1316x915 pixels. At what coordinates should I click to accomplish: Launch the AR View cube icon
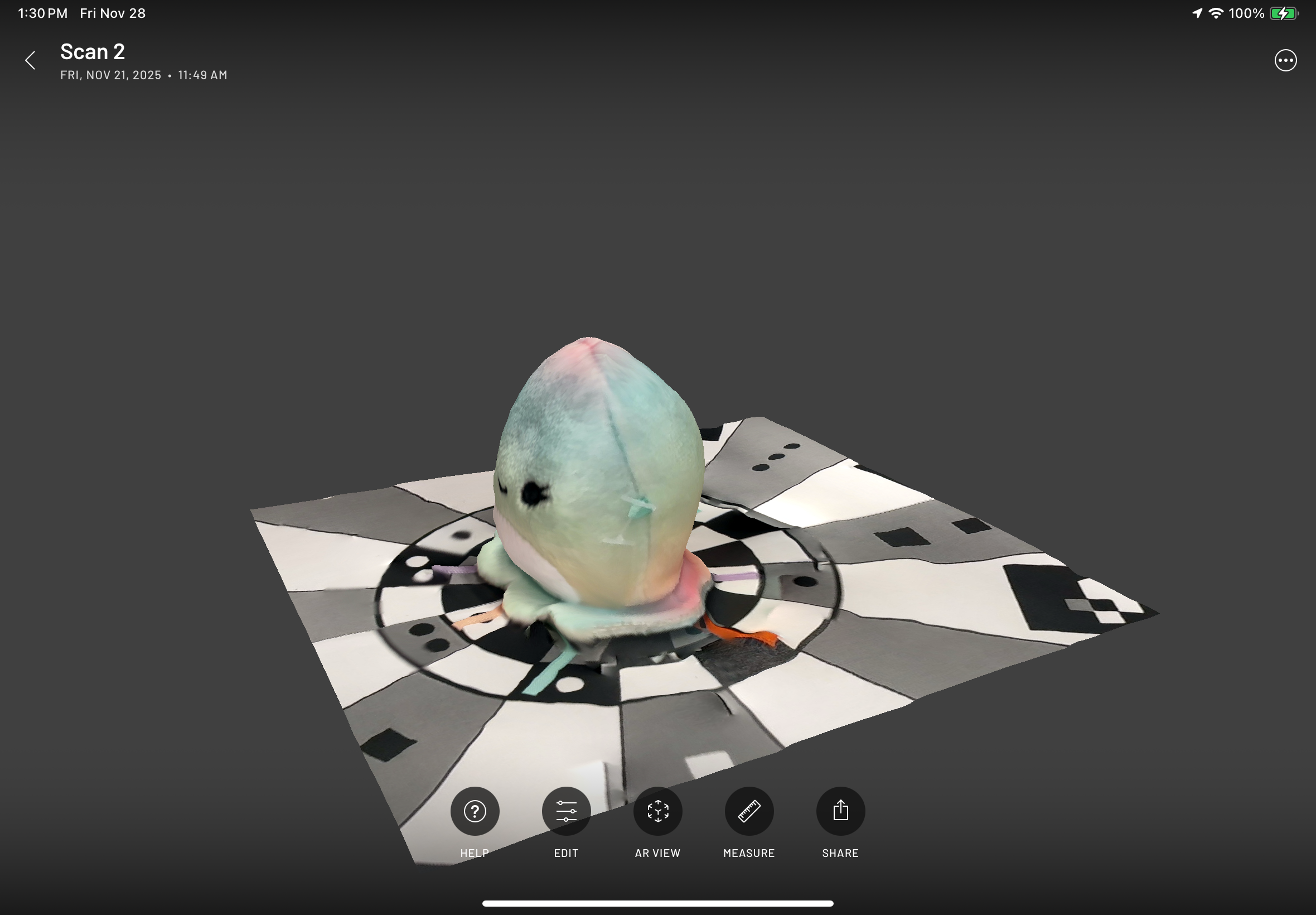(657, 811)
